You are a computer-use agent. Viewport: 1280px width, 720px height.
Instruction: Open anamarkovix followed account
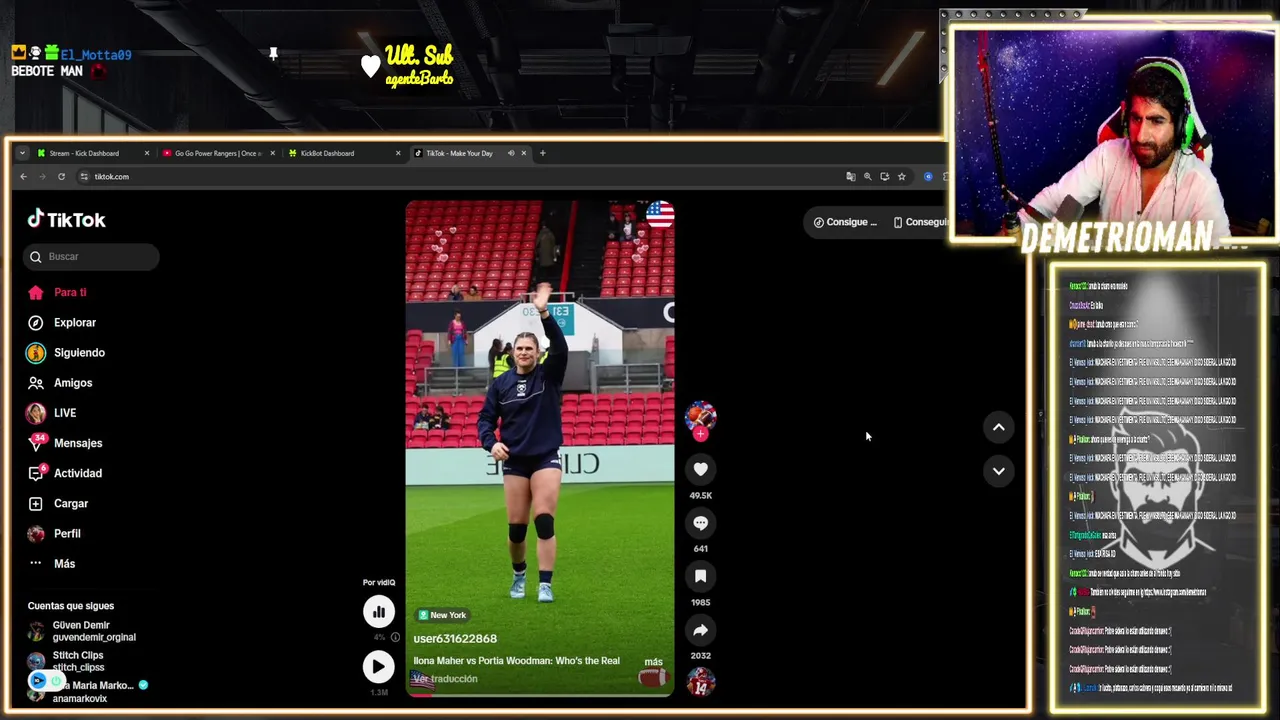(88, 691)
